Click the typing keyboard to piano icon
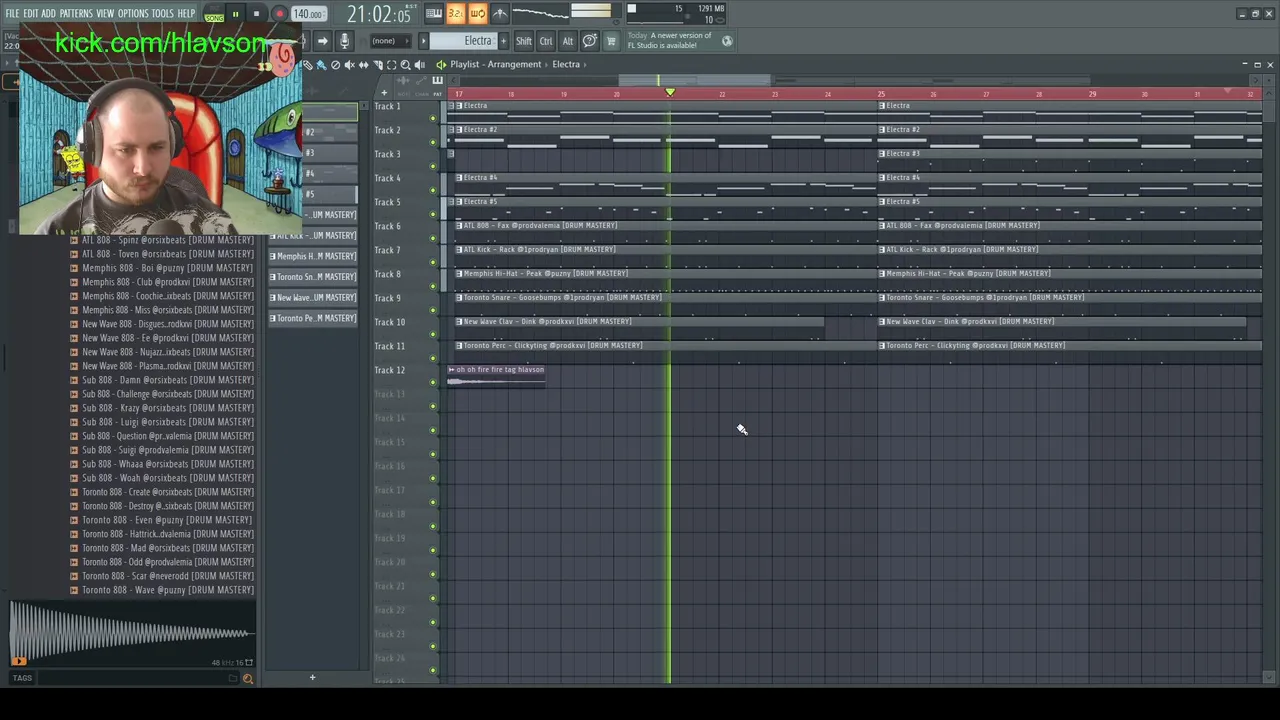 [x=434, y=14]
